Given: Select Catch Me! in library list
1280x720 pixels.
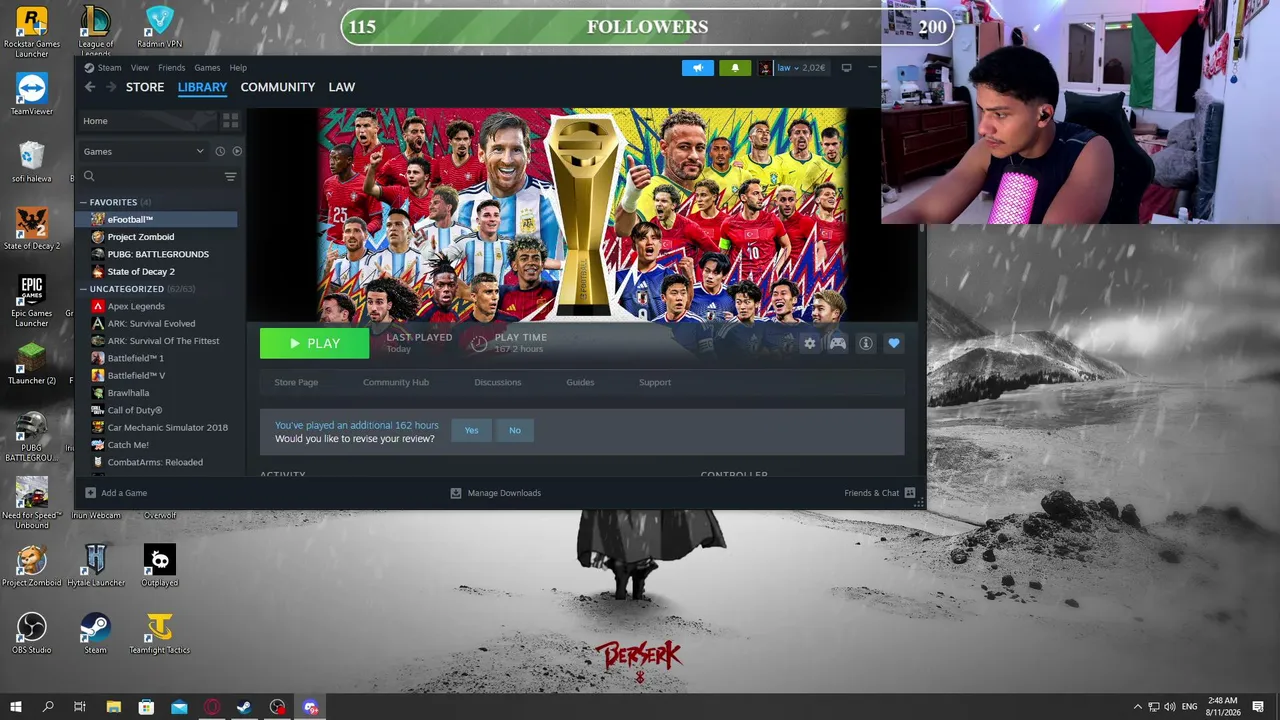Looking at the screenshot, I should [x=158, y=445].
